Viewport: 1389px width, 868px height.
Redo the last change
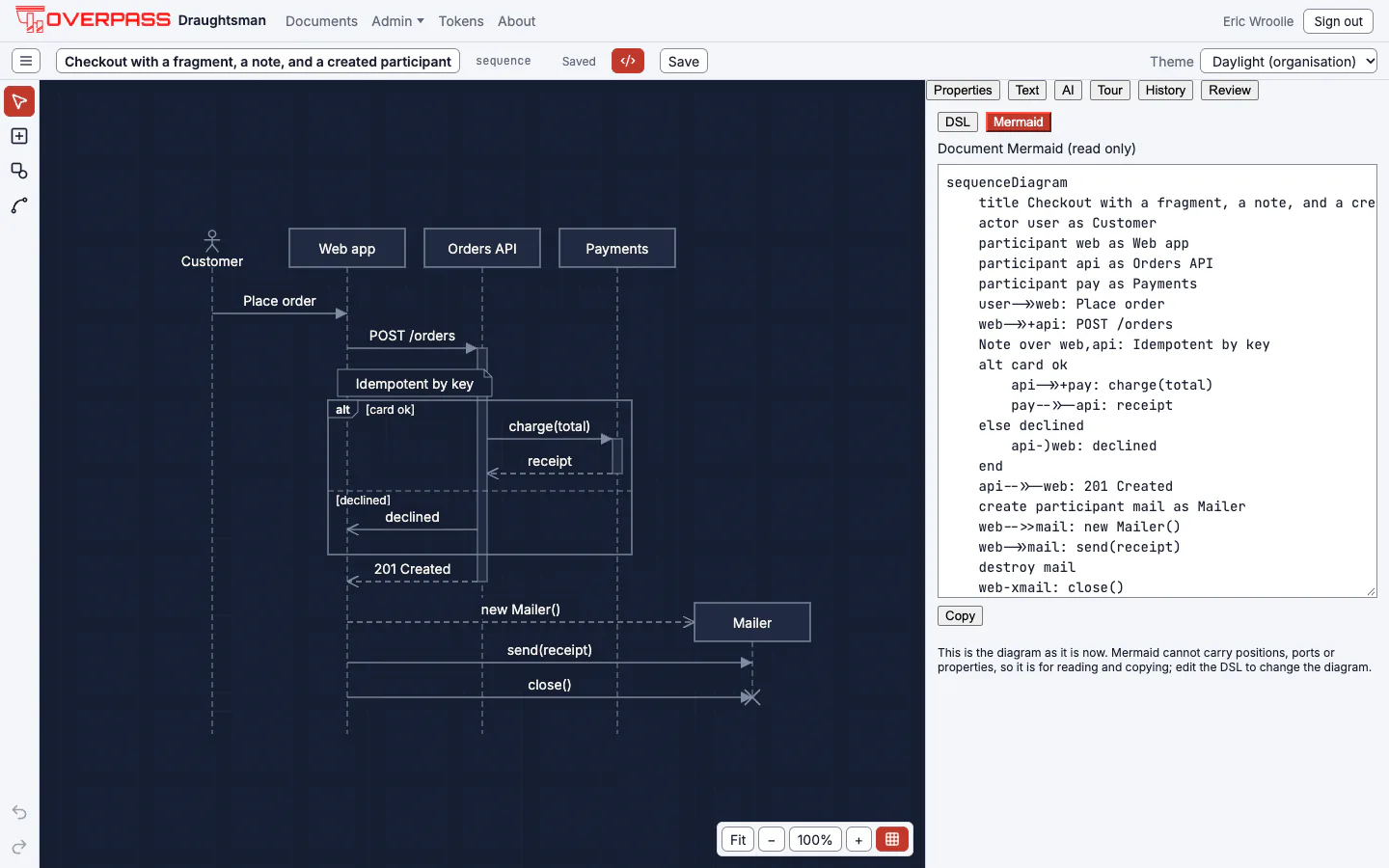tap(19, 847)
